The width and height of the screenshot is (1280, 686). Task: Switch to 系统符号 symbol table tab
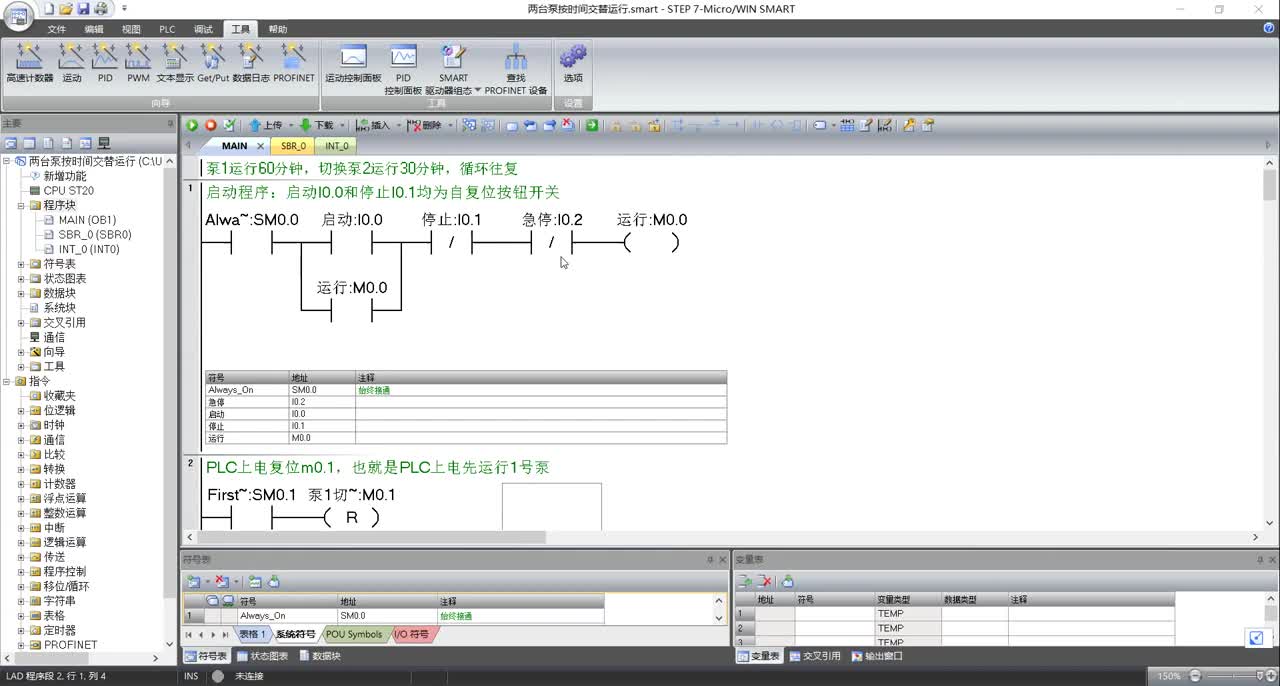pyautogui.click(x=295, y=634)
